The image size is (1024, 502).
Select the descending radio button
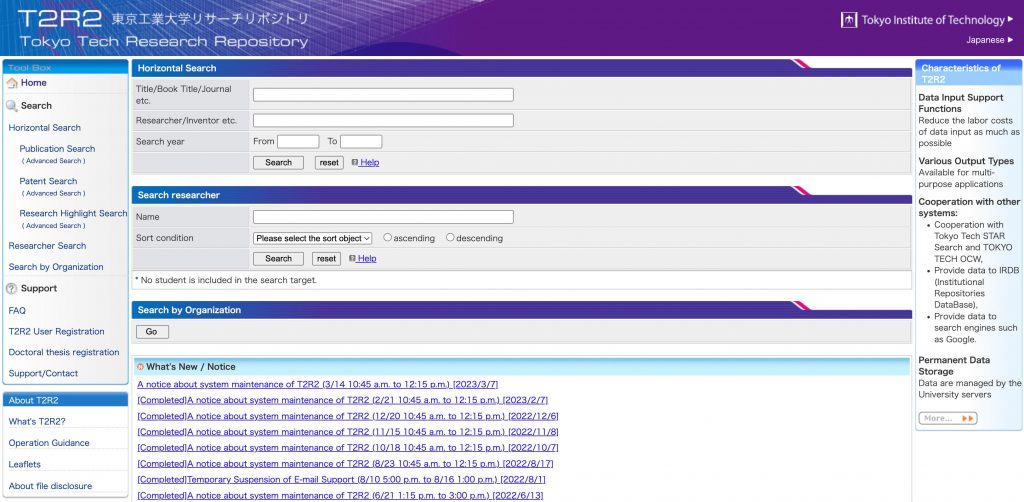click(450, 238)
